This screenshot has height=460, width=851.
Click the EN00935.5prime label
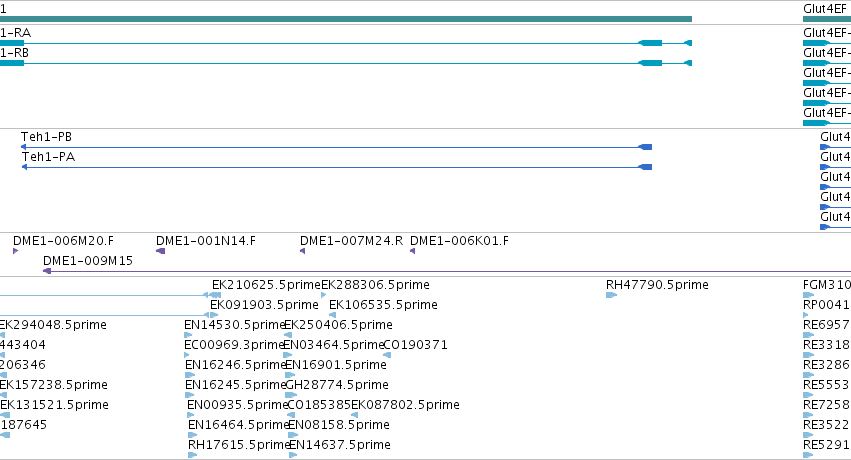[x=237, y=405]
